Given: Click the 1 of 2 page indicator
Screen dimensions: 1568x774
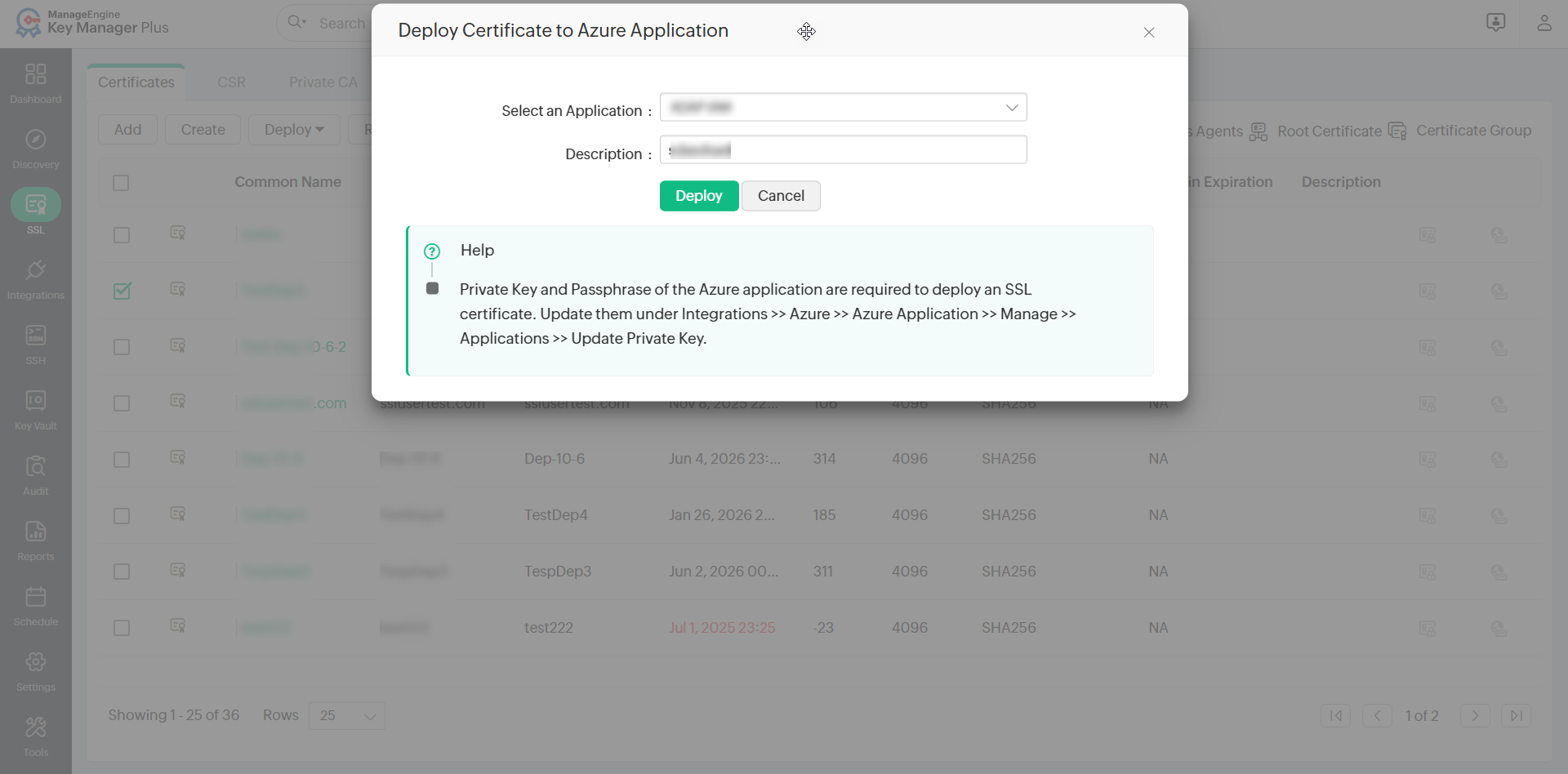Looking at the screenshot, I should click(1422, 716).
